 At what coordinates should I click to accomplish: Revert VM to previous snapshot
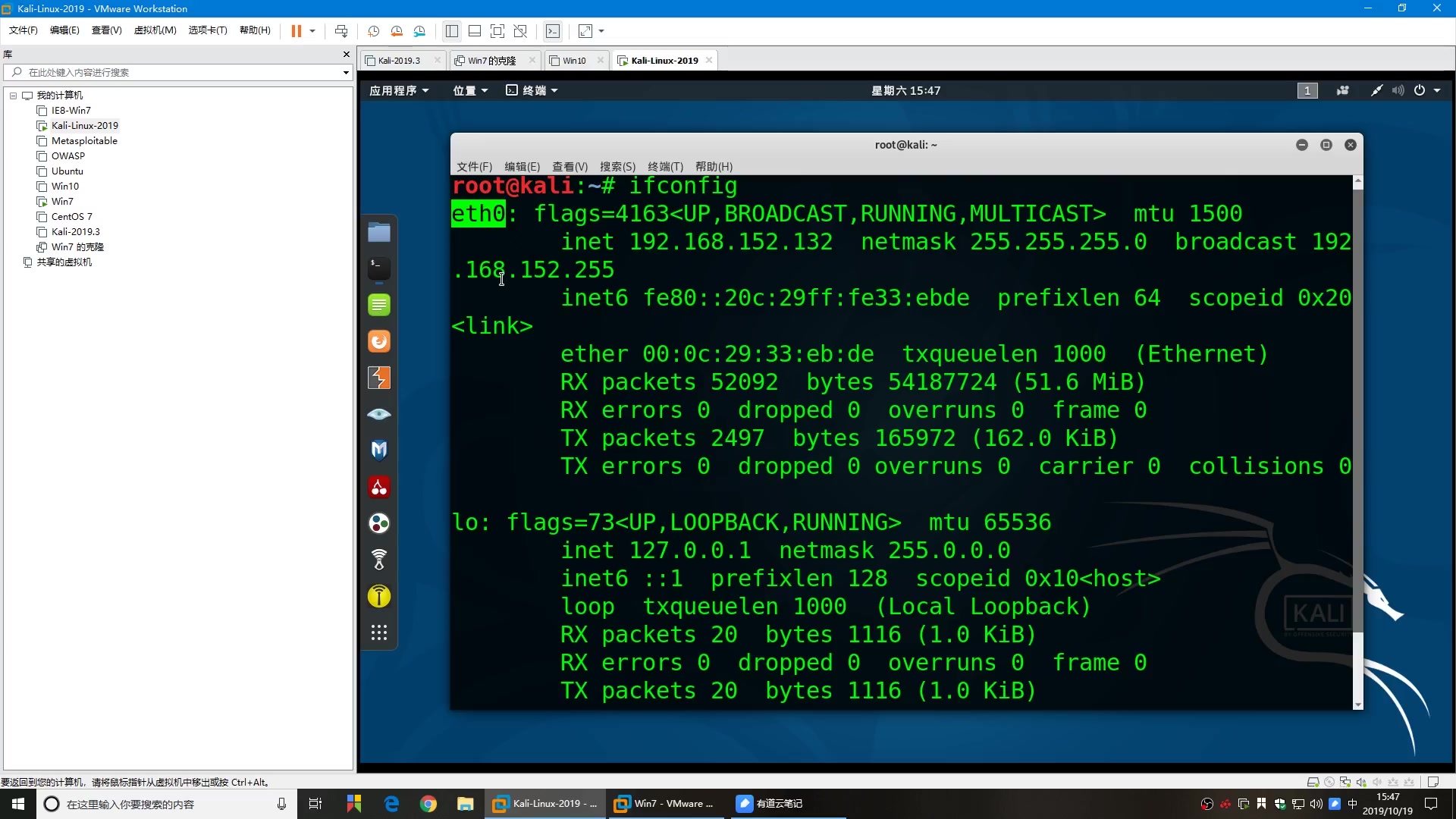click(397, 31)
